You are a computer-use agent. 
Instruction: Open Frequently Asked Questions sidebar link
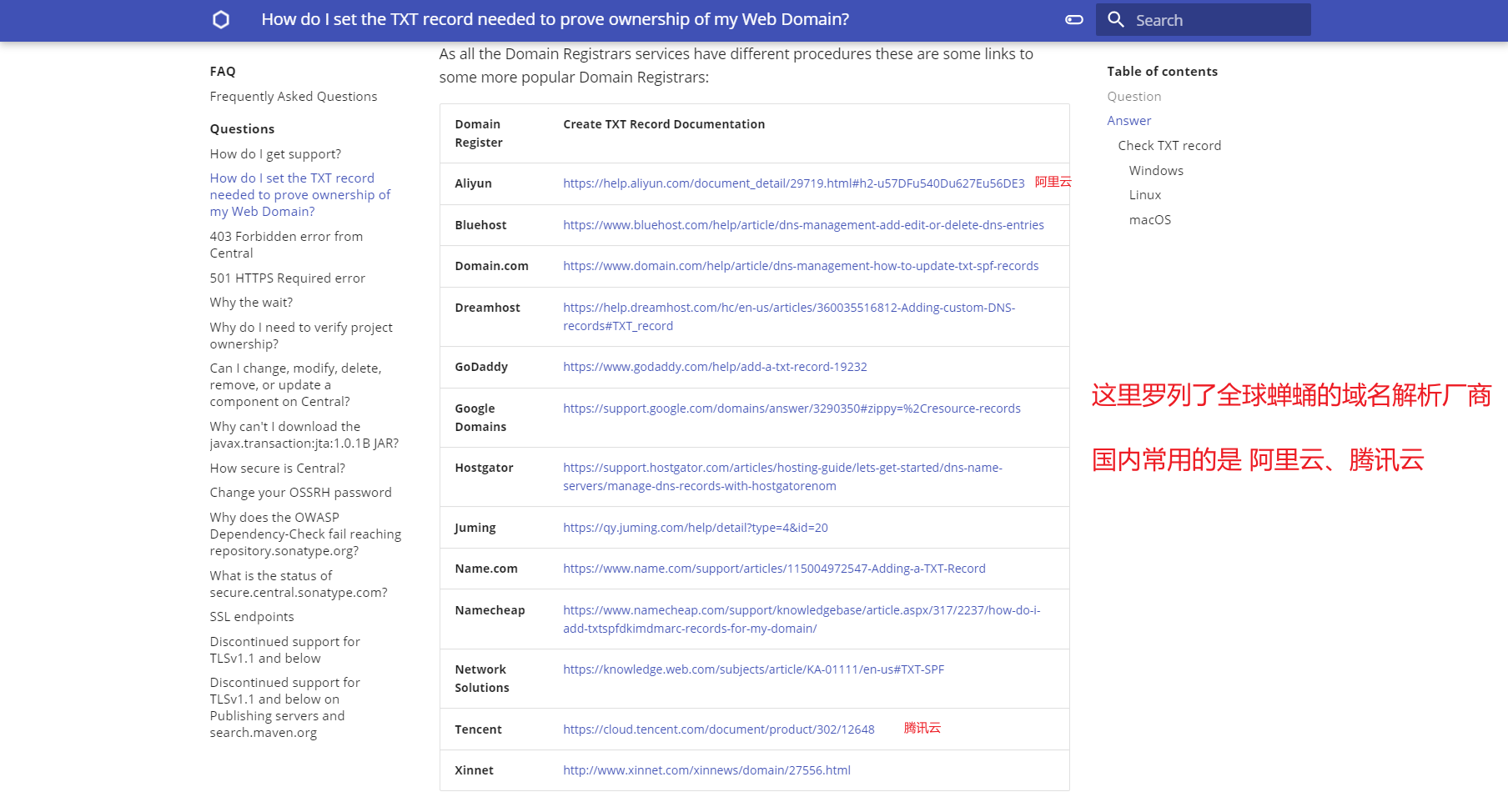294,97
